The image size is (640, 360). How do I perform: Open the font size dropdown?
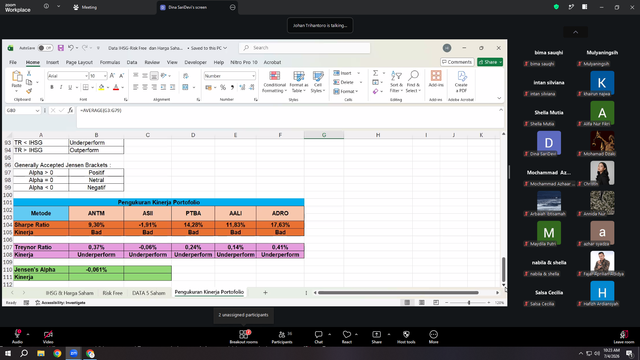pyautogui.click(x=105, y=76)
